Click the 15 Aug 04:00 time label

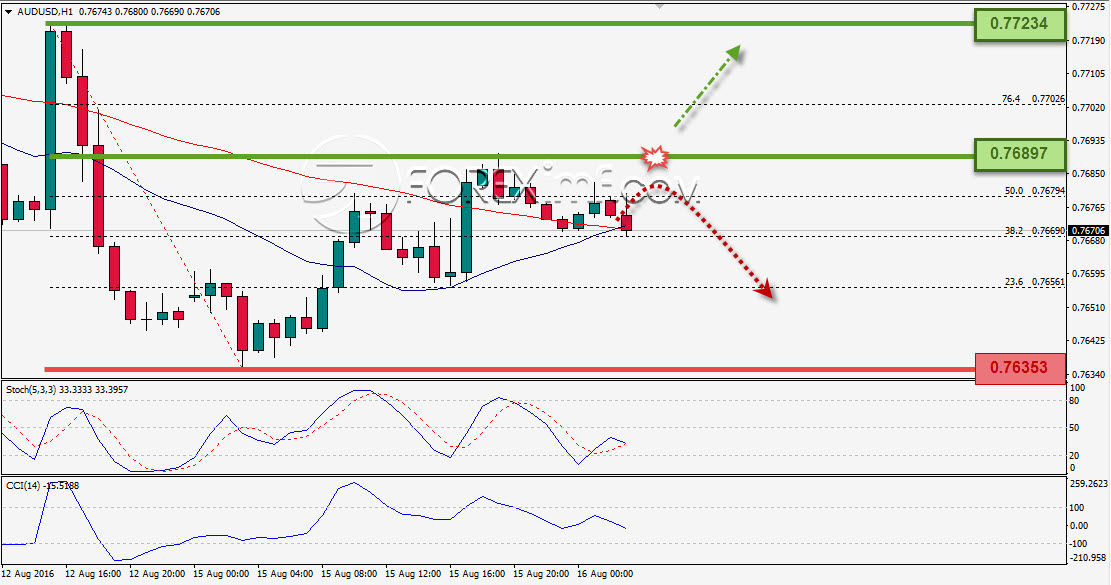[x=285, y=574]
